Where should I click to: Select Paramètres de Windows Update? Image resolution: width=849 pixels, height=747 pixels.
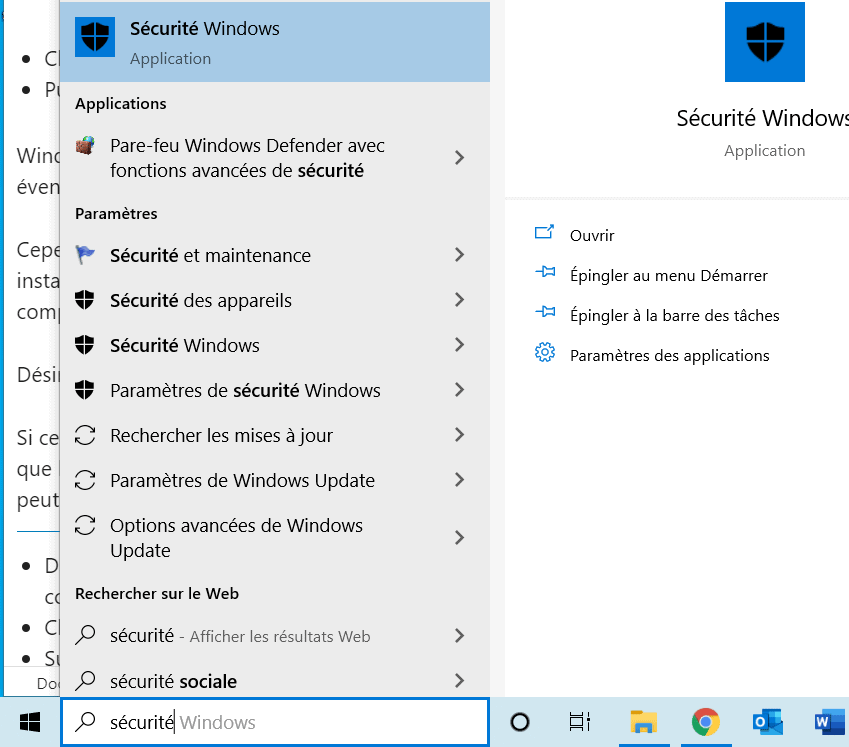(275, 480)
